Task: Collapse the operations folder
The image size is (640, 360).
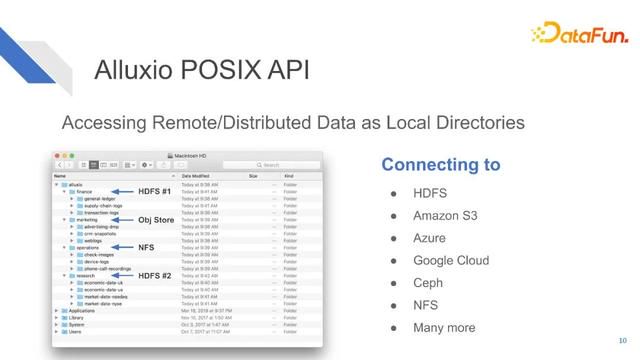Action: (64, 247)
